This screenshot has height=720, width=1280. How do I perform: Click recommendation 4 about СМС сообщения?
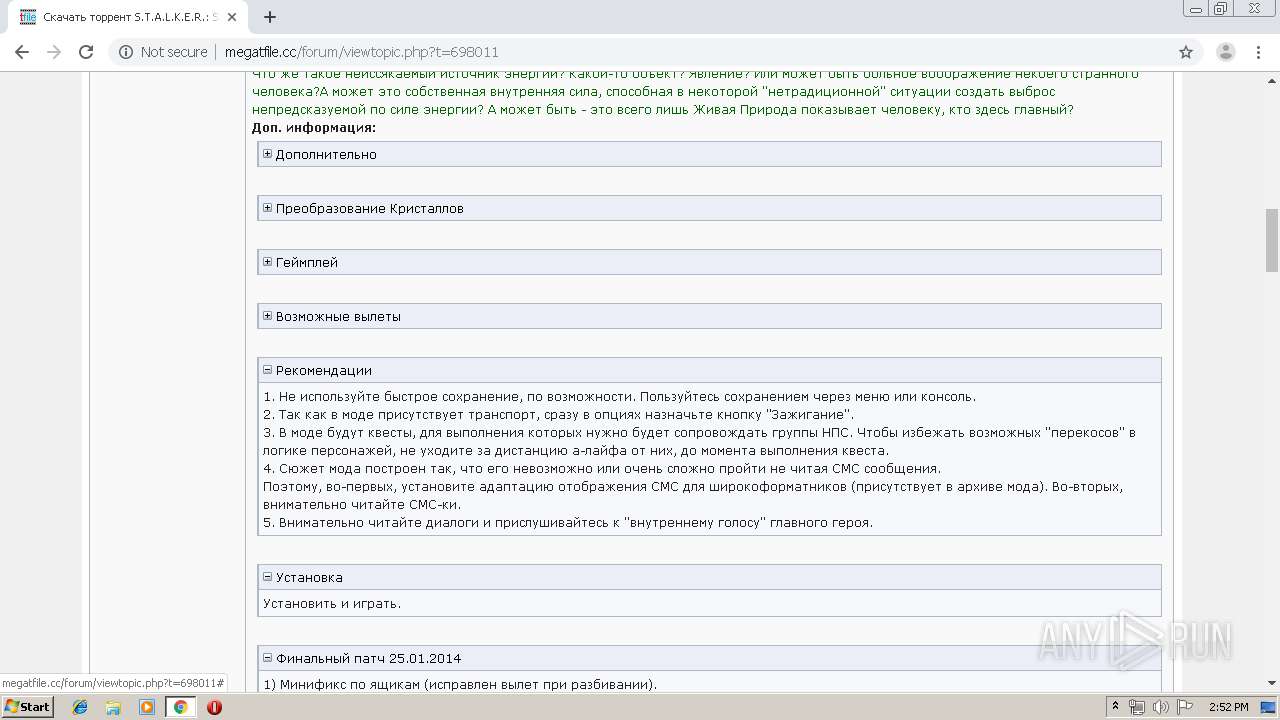602,468
